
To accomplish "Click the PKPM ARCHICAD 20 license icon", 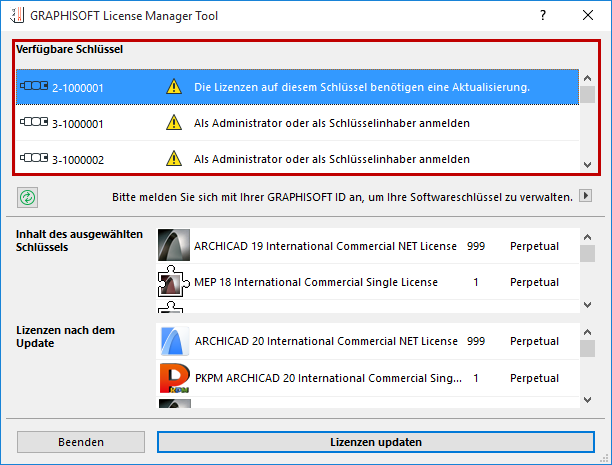I will coord(173,379).
